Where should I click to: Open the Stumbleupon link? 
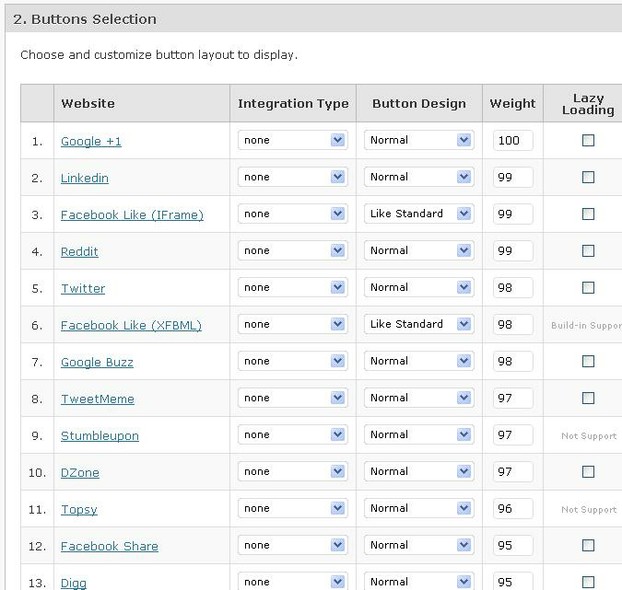click(x=100, y=436)
